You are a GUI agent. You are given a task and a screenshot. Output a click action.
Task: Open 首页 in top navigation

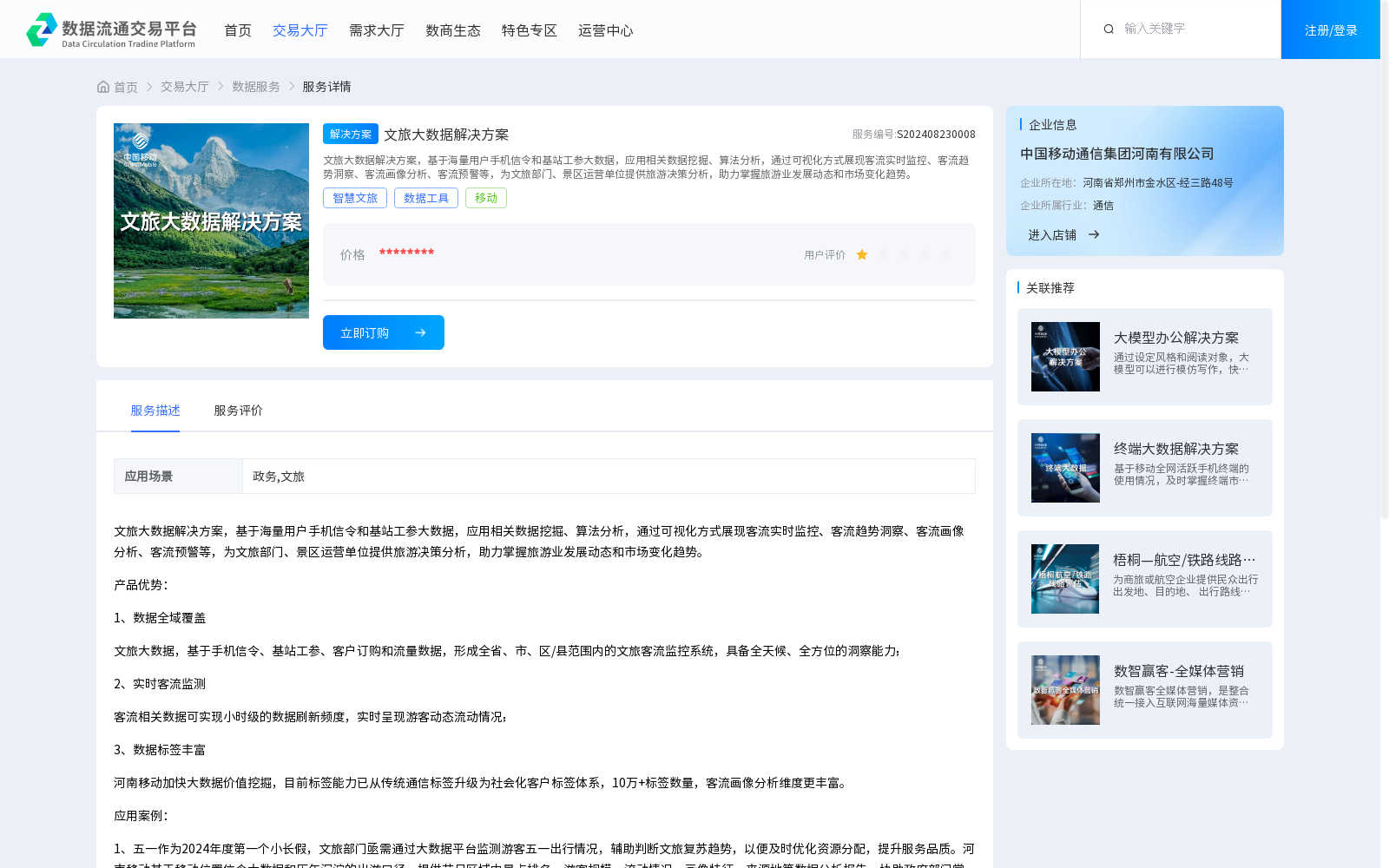tap(238, 30)
